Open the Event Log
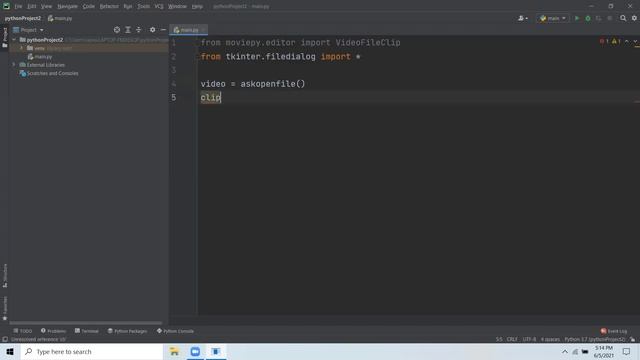 (614, 331)
